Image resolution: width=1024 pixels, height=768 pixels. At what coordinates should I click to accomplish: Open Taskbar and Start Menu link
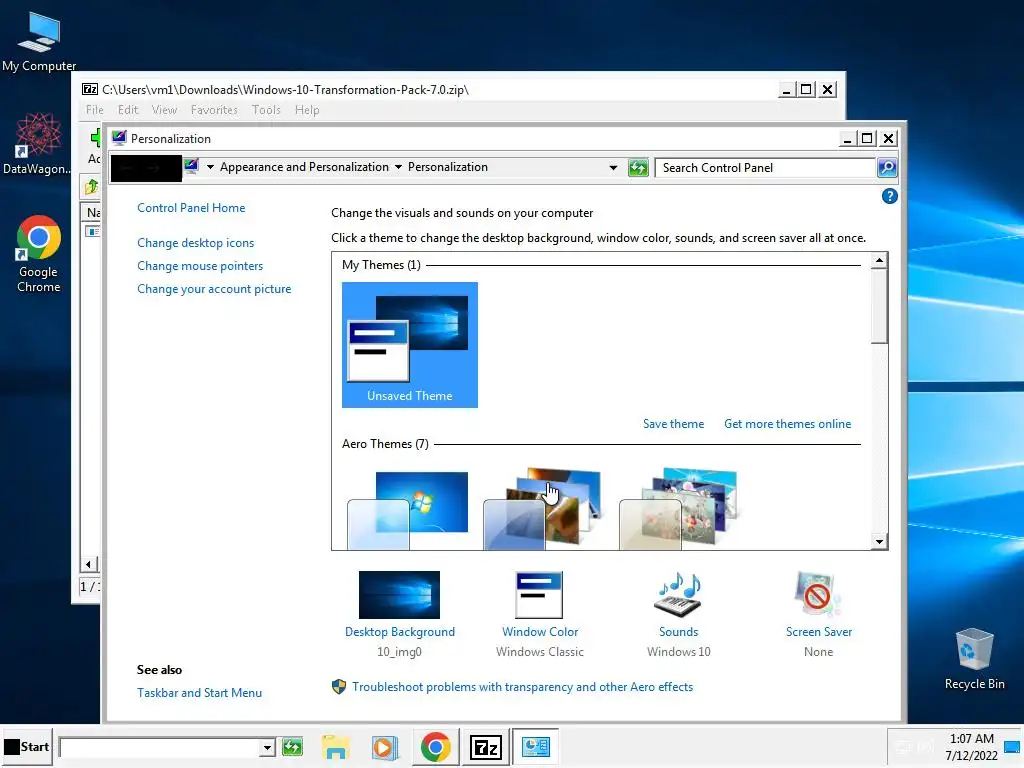[199, 693]
